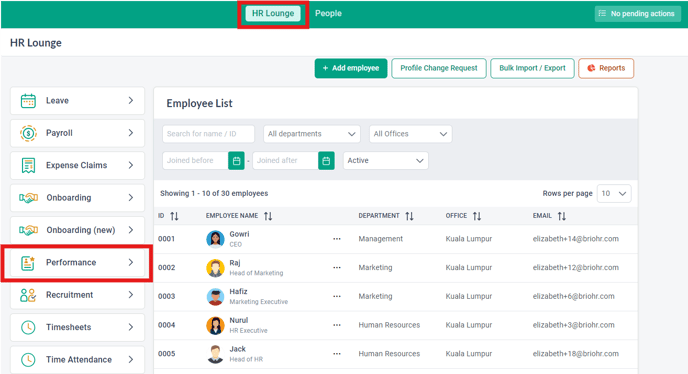The width and height of the screenshot is (688, 374).
Task: Open the three-dot menu for Nurul
Action: pos(337,325)
